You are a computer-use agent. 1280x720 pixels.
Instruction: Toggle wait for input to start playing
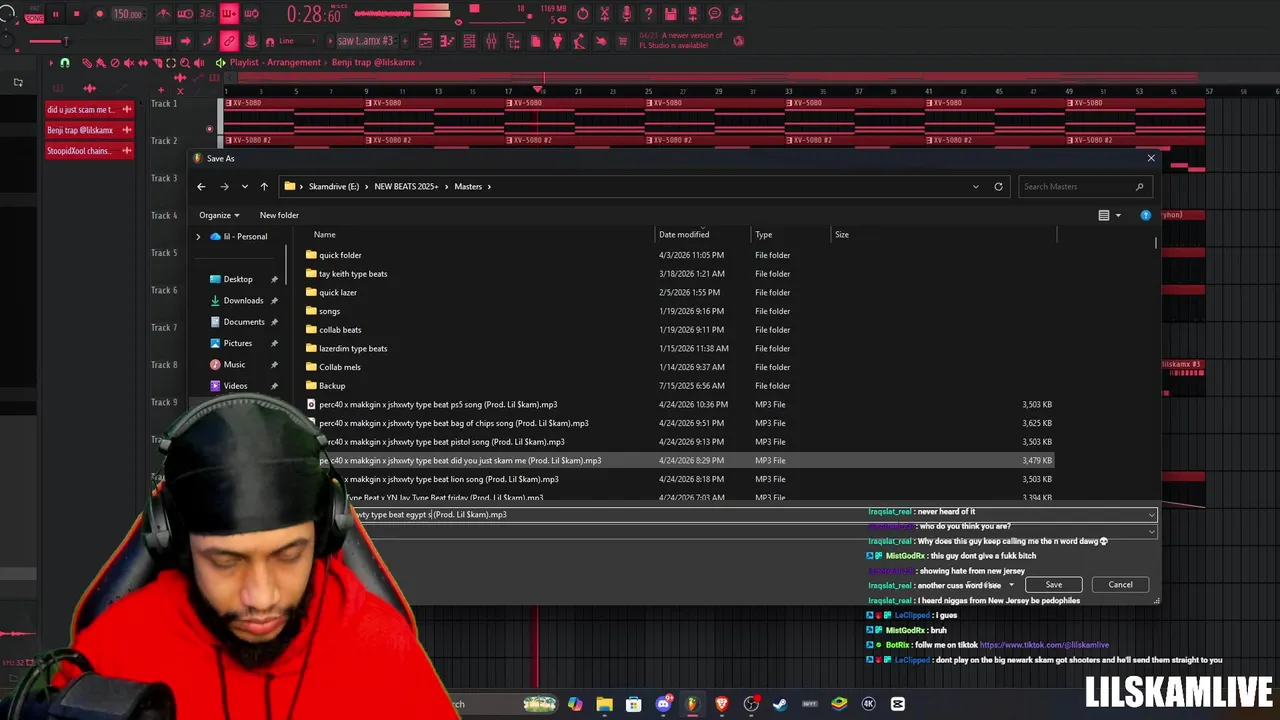(x=186, y=14)
